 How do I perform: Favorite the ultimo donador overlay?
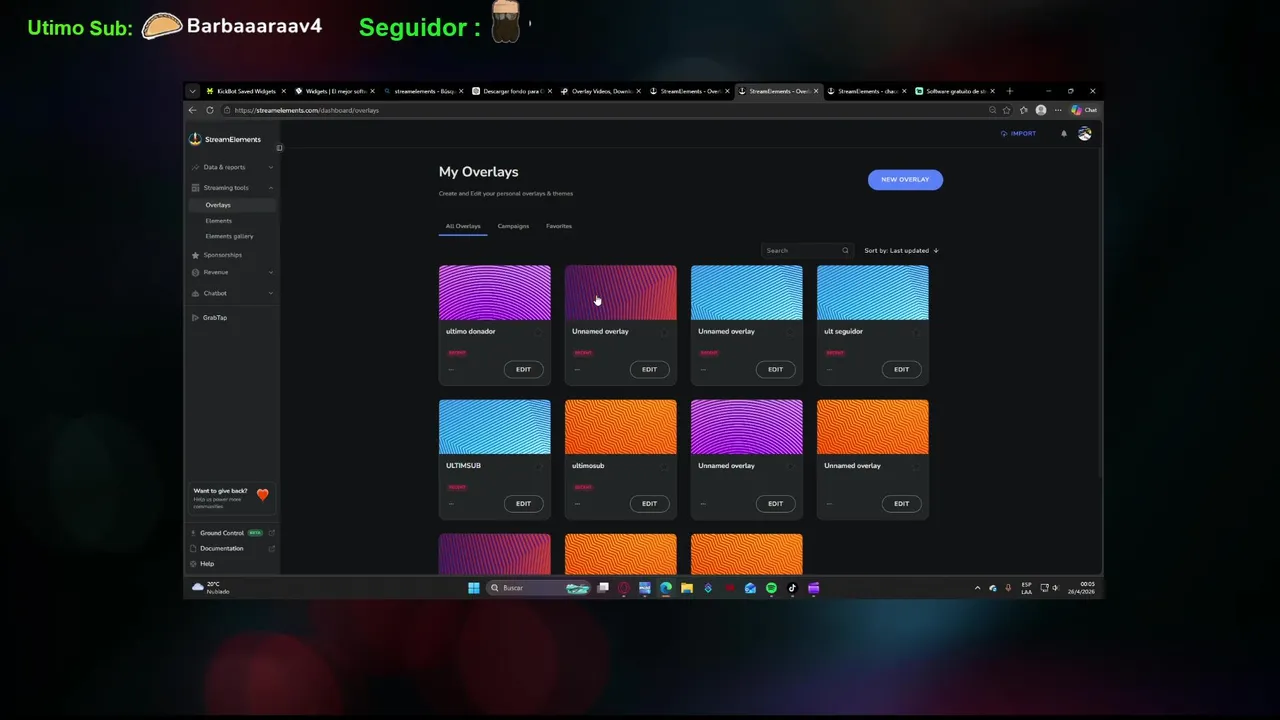[x=538, y=332]
